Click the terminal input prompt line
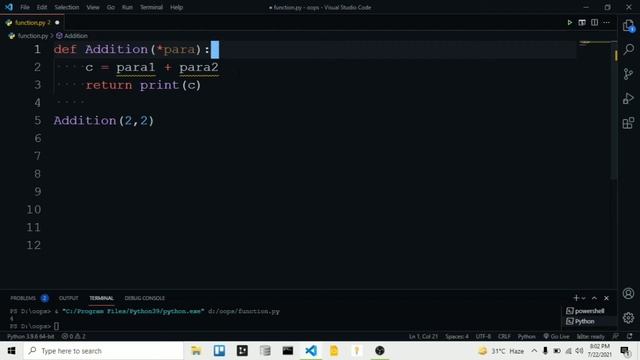Image resolution: width=640 pixels, height=360 pixels. (35, 326)
